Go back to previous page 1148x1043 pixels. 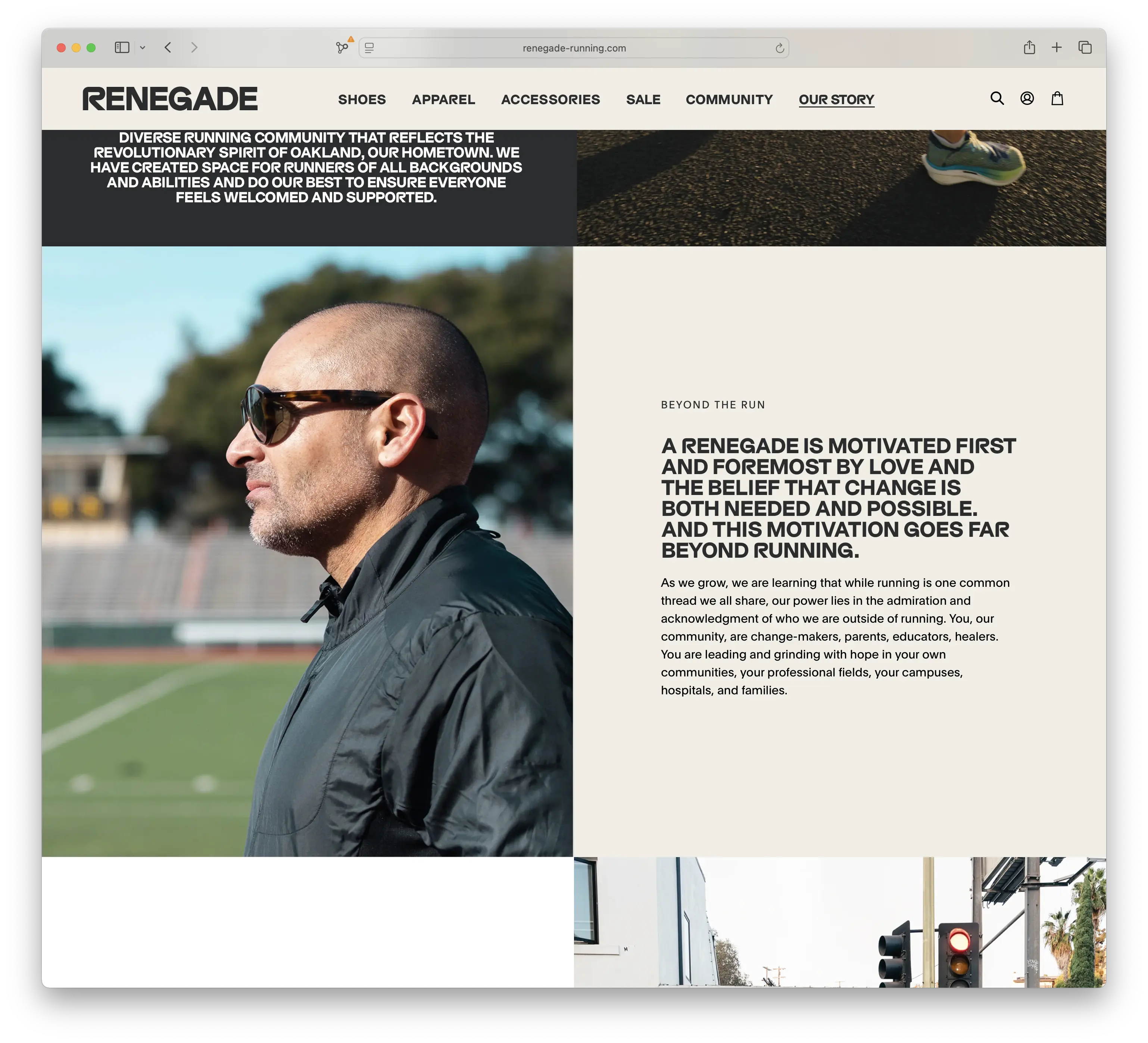click(168, 47)
